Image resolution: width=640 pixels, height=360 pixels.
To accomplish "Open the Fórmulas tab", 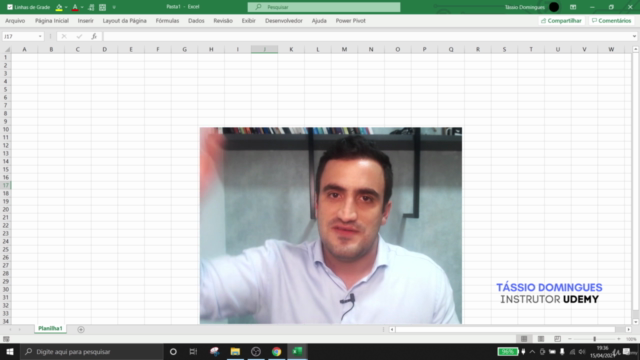I will point(167,20).
